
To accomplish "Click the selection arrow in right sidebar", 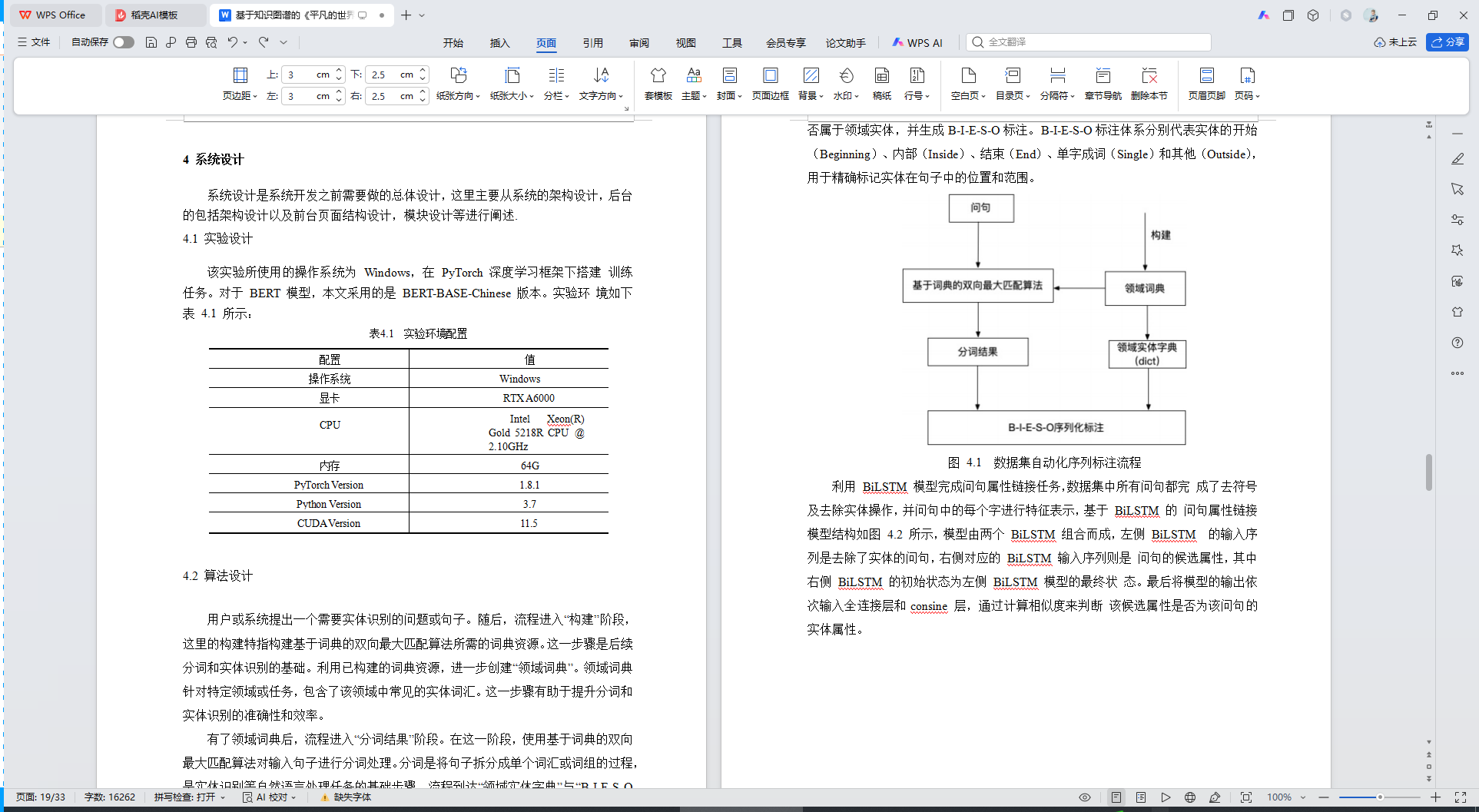I will [x=1457, y=189].
